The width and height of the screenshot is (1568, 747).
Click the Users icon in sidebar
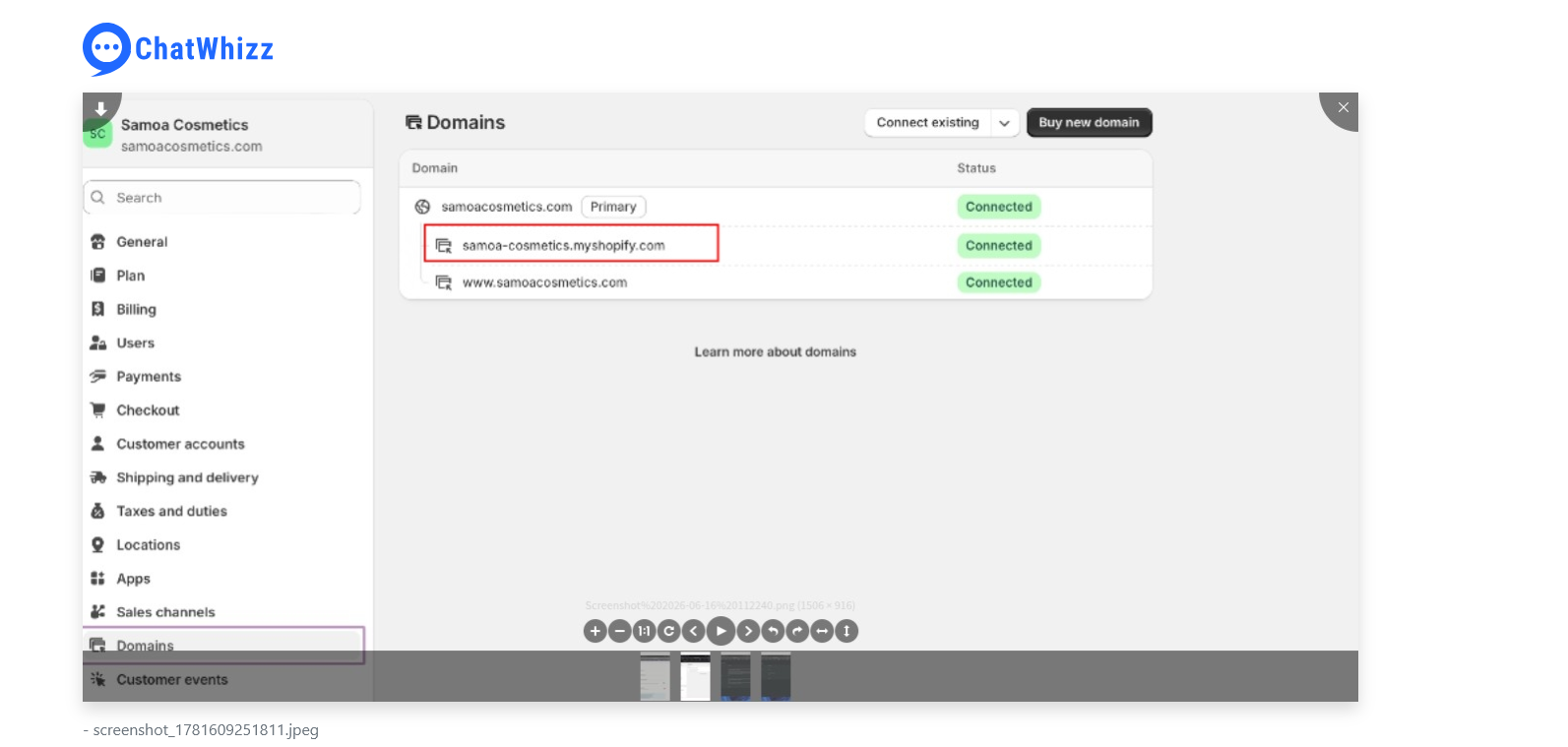click(x=97, y=342)
